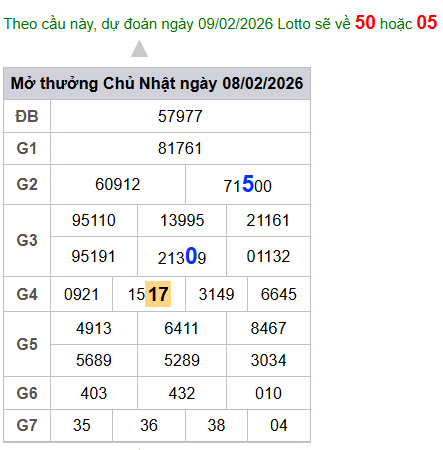Click G4 number 0921
The width and height of the screenshot is (443, 450).
[81, 294]
